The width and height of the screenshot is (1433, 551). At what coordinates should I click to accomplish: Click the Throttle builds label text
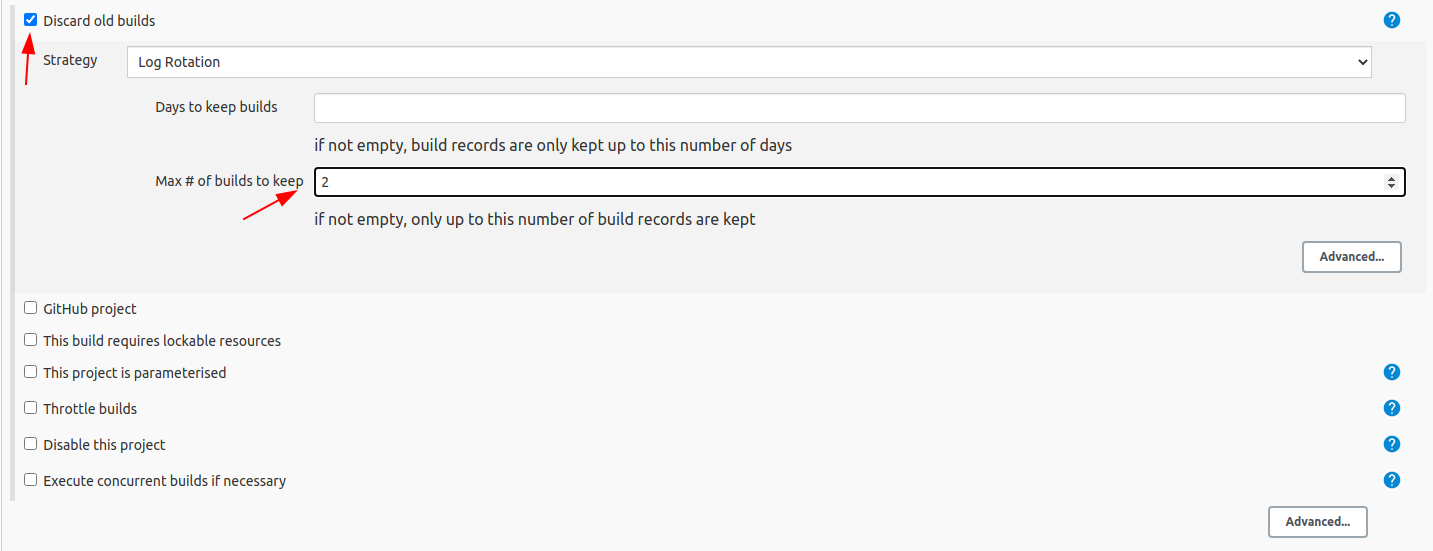click(x=90, y=409)
